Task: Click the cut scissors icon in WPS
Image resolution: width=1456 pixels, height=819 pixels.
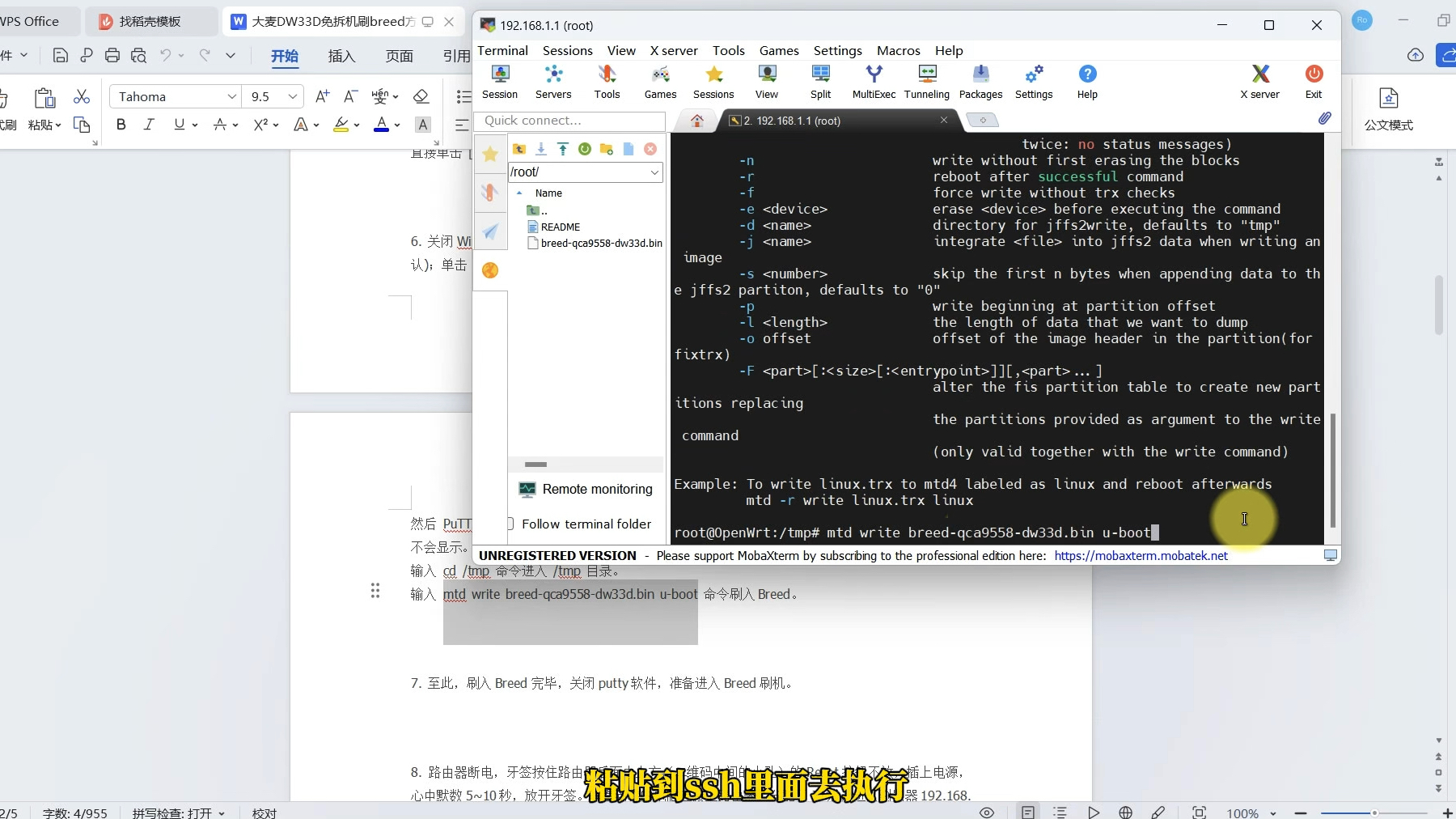Action: (82, 96)
